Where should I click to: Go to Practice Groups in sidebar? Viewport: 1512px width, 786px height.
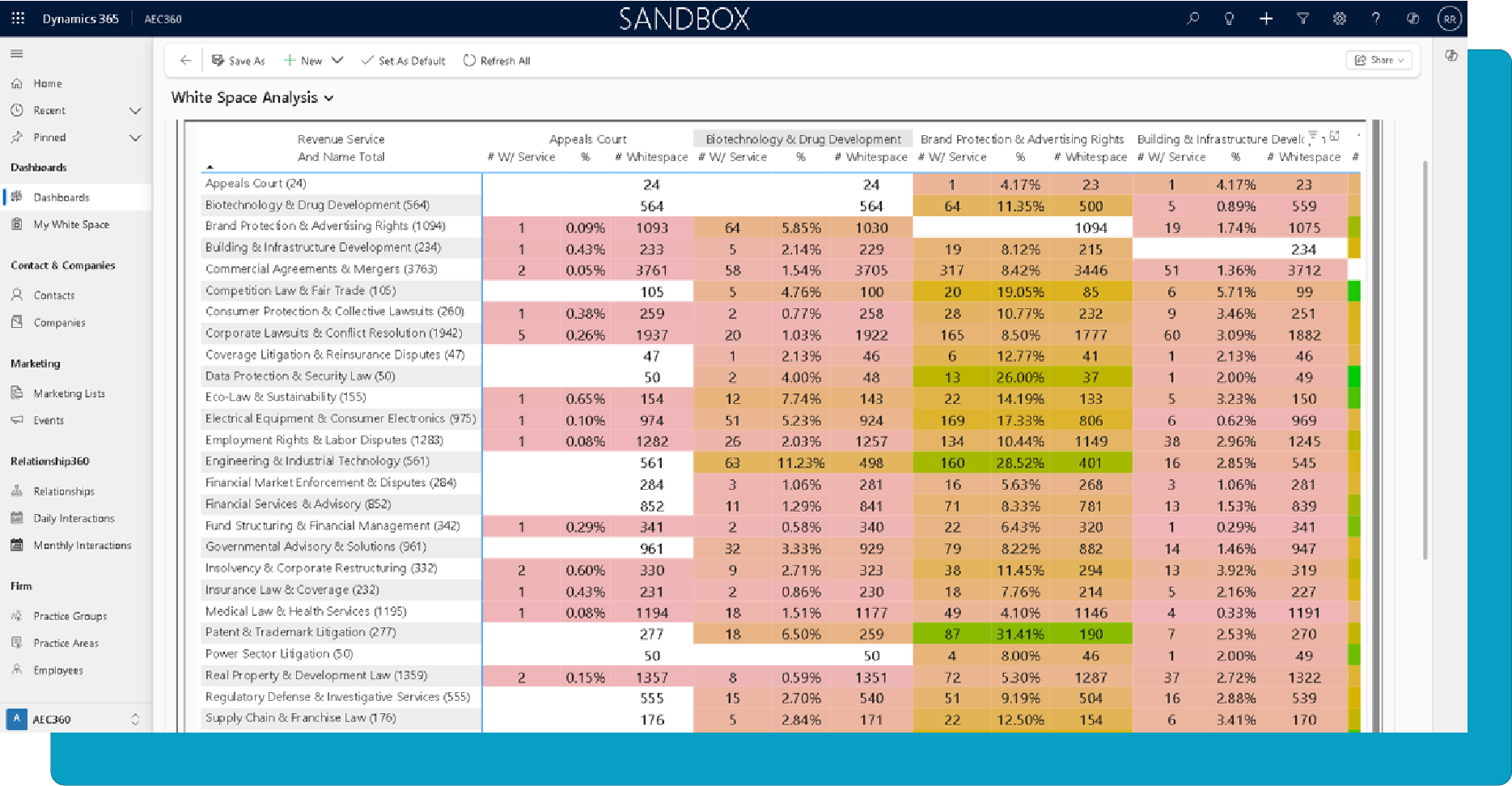pyautogui.click(x=70, y=616)
